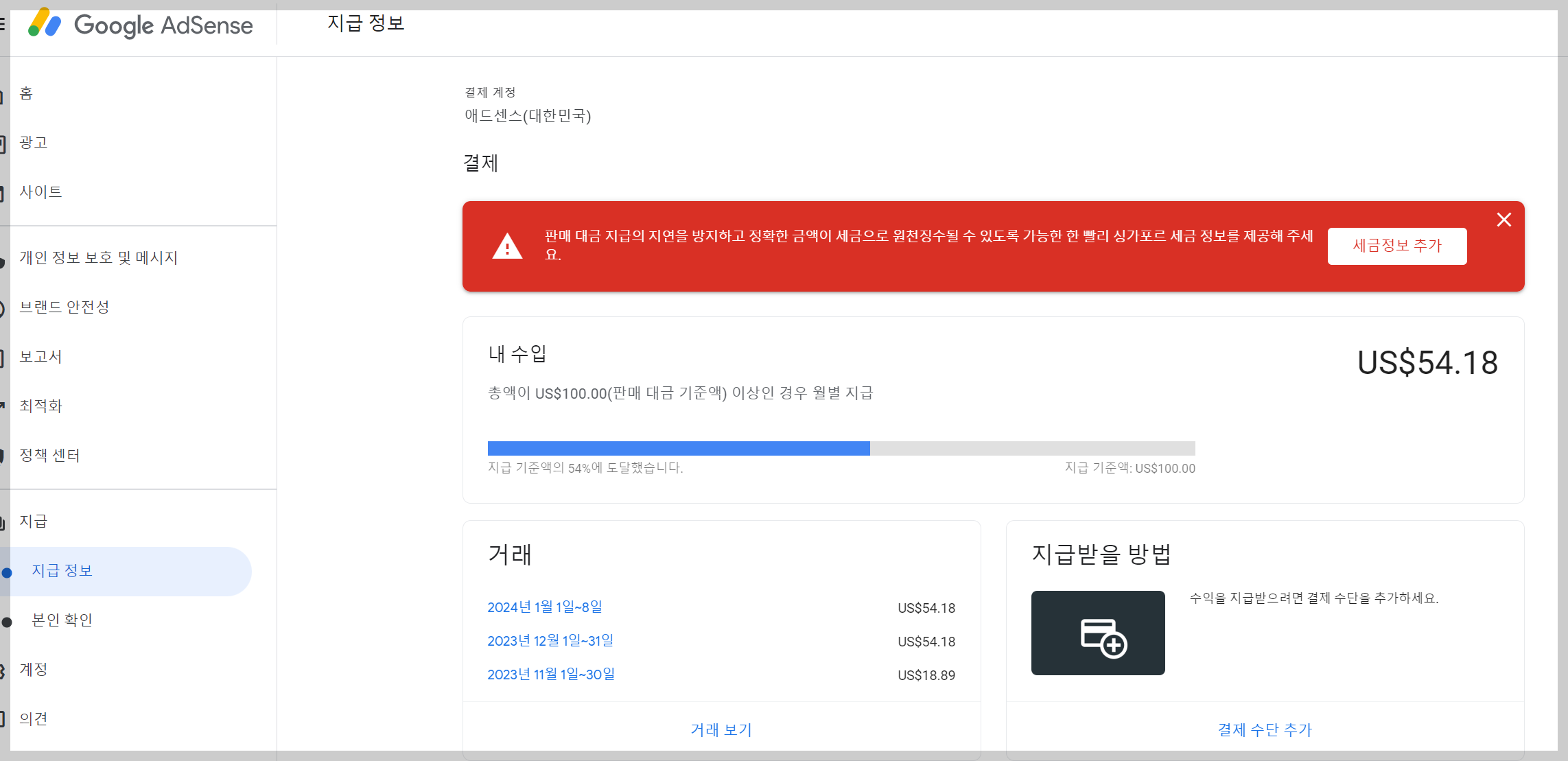Select 본인 확인 submenu item
The width and height of the screenshot is (1568, 761).
tap(62, 620)
